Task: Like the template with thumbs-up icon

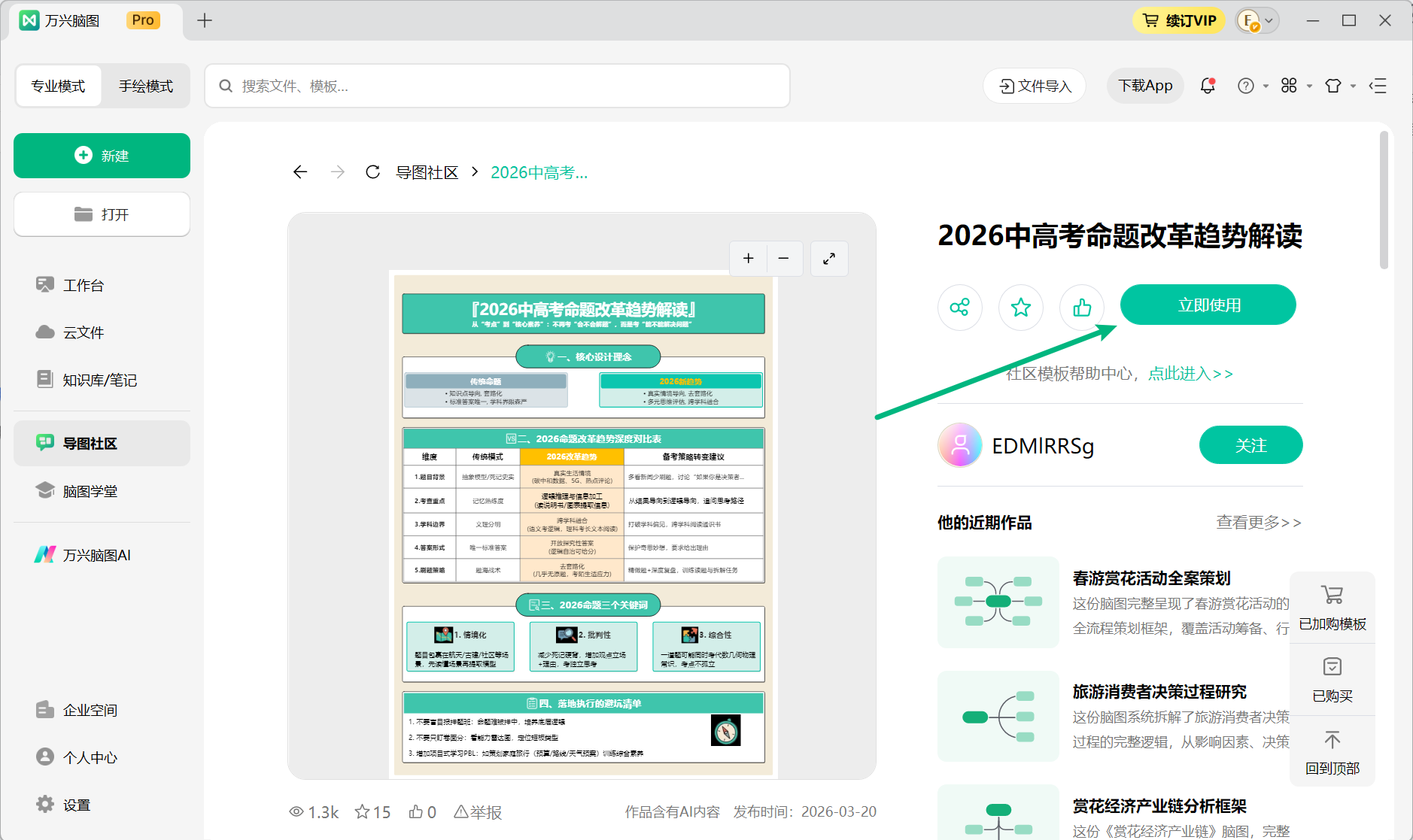Action: (1081, 307)
